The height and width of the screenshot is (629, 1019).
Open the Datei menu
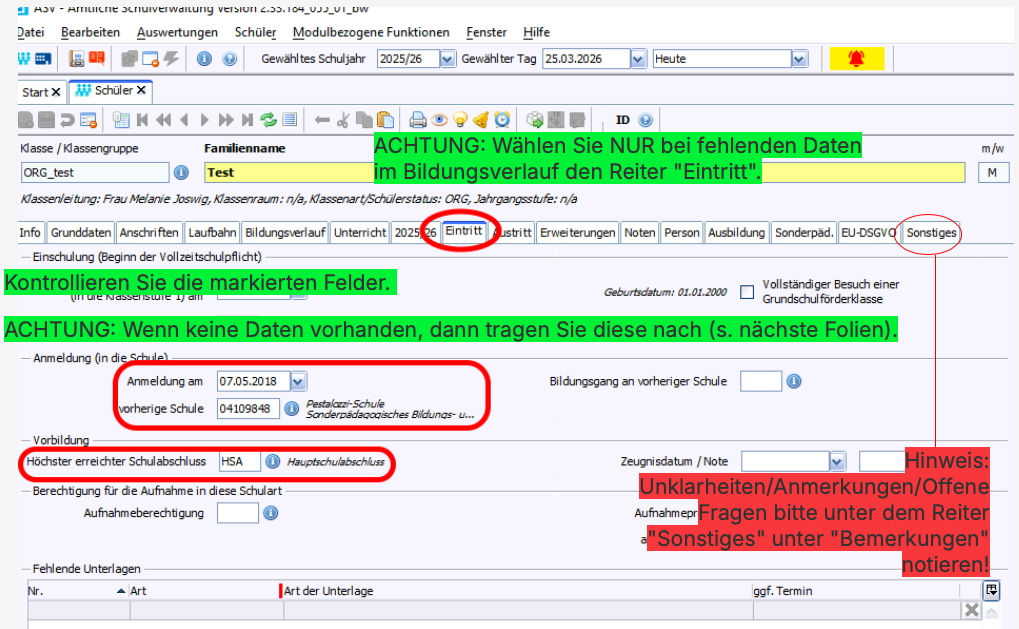tap(31, 32)
